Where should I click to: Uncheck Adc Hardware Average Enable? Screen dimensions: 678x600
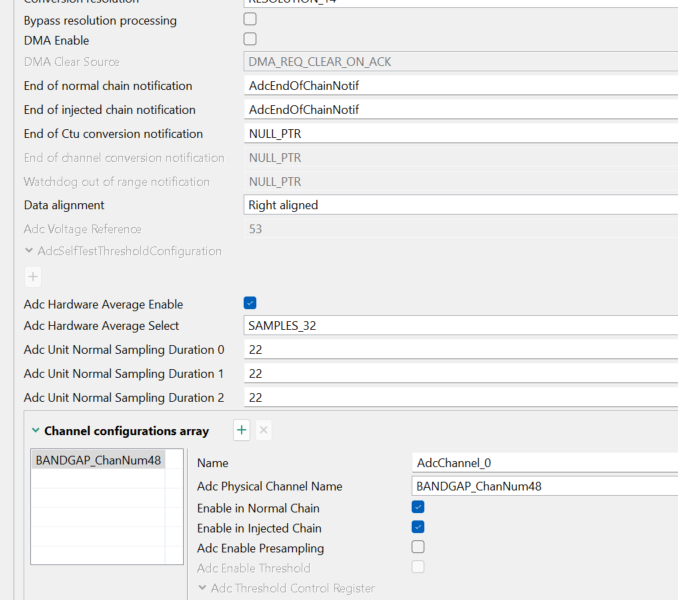pyautogui.click(x=250, y=303)
